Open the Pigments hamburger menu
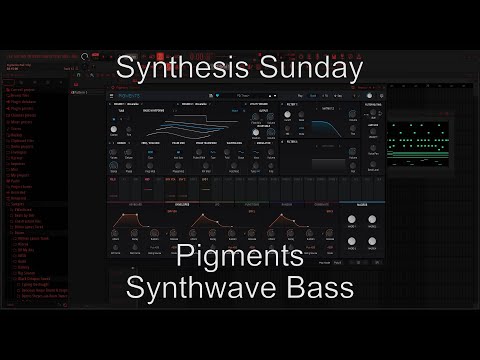Screen dimensions: 480x360 click(x=111, y=96)
